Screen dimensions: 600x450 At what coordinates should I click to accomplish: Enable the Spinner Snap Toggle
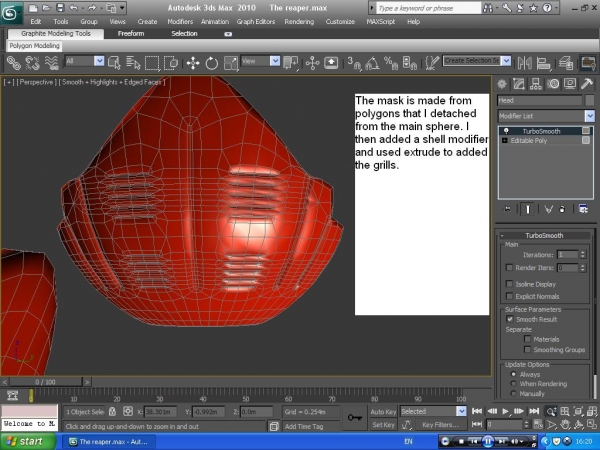point(410,63)
